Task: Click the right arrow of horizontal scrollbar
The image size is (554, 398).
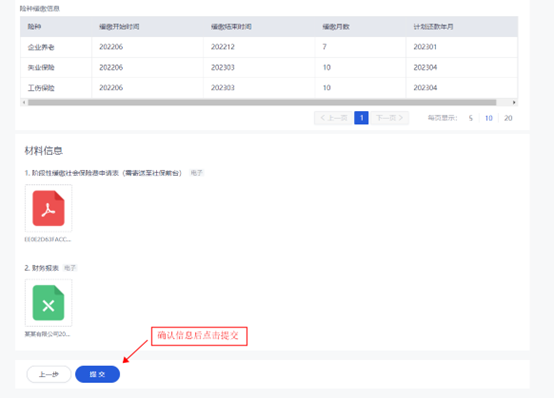Action: pyautogui.click(x=514, y=103)
